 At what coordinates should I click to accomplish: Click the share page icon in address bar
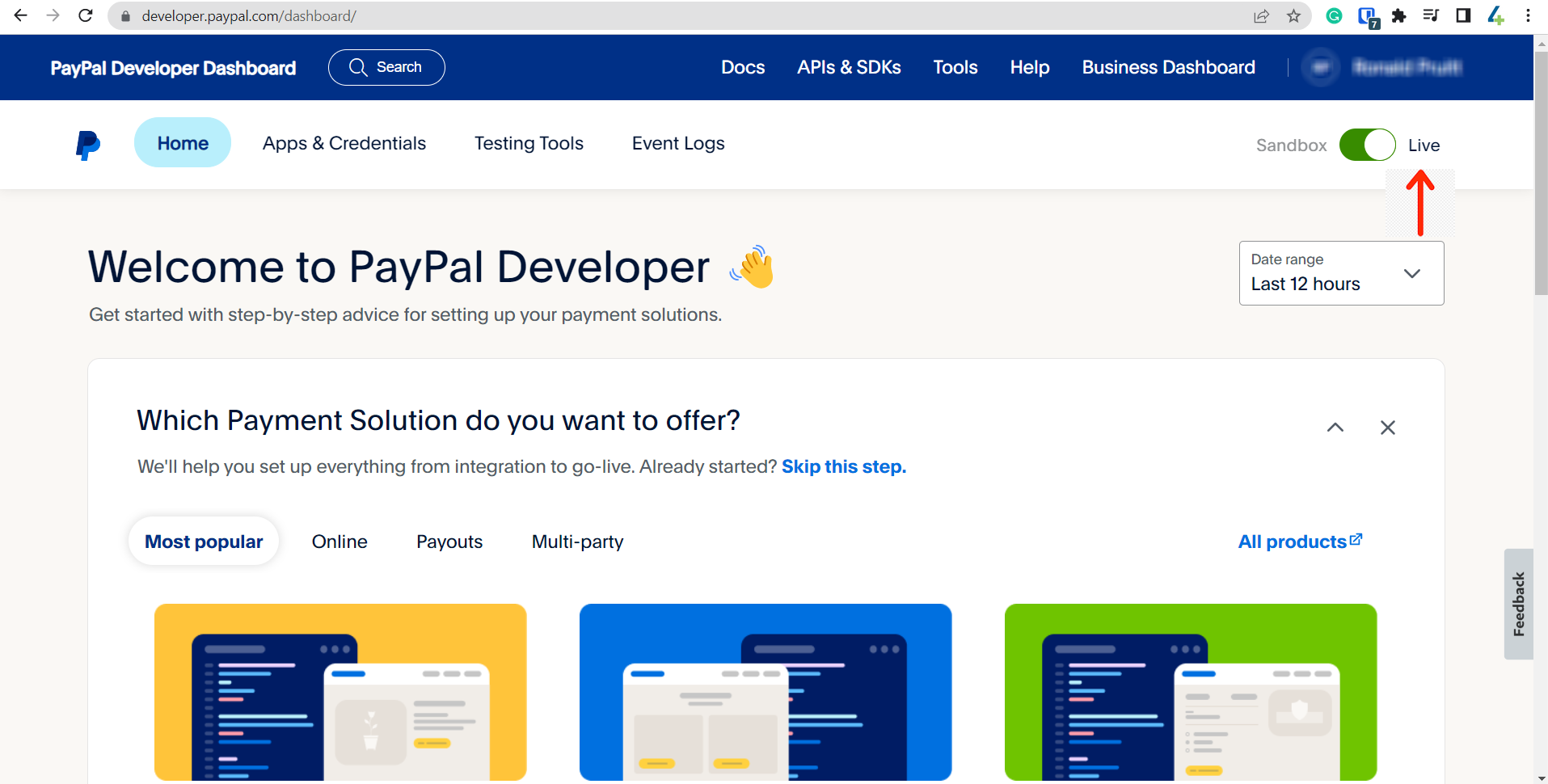[x=1261, y=16]
